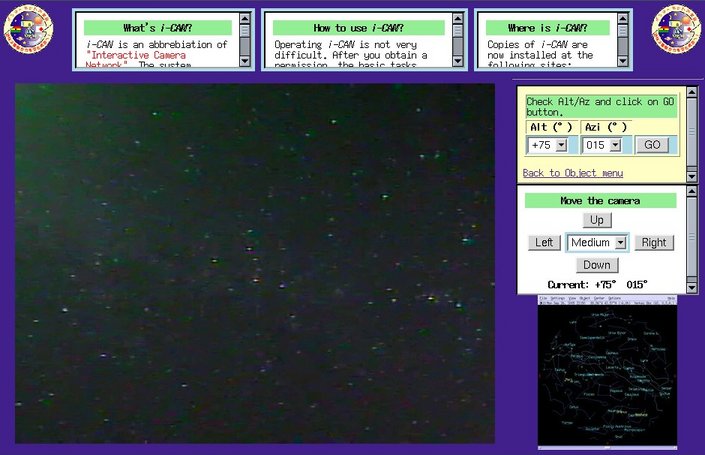The width and height of the screenshot is (705, 455).
Task: Click the Interactive Camera Network red link
Action: pyautogui.click(x=136, y=59)
